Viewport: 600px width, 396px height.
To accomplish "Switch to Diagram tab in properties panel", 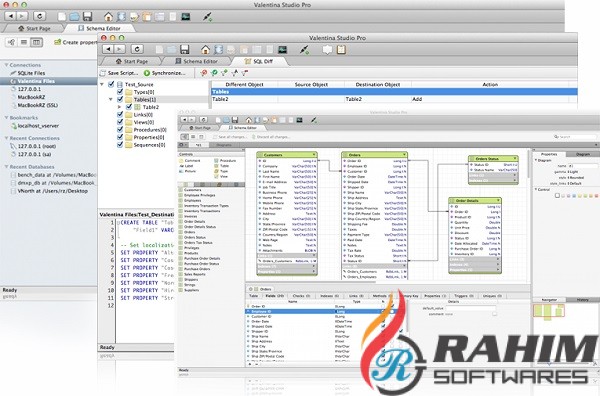I will (583, 154).
